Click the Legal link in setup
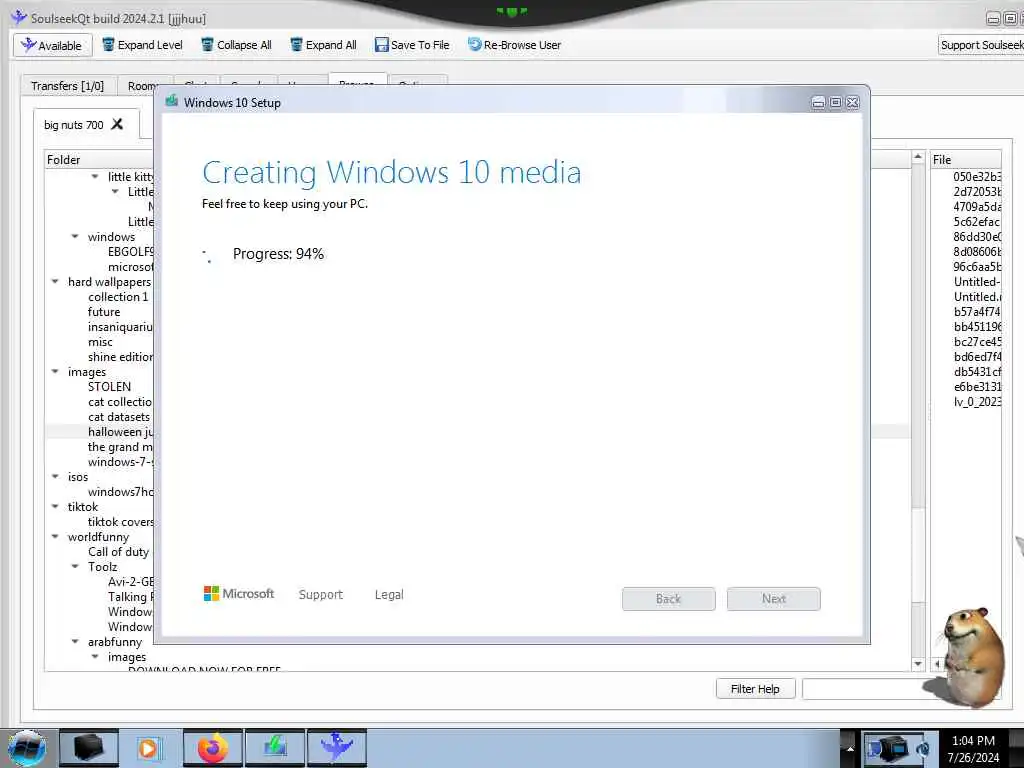This screenshot has width=1024, height=768. tap(389, 594)
